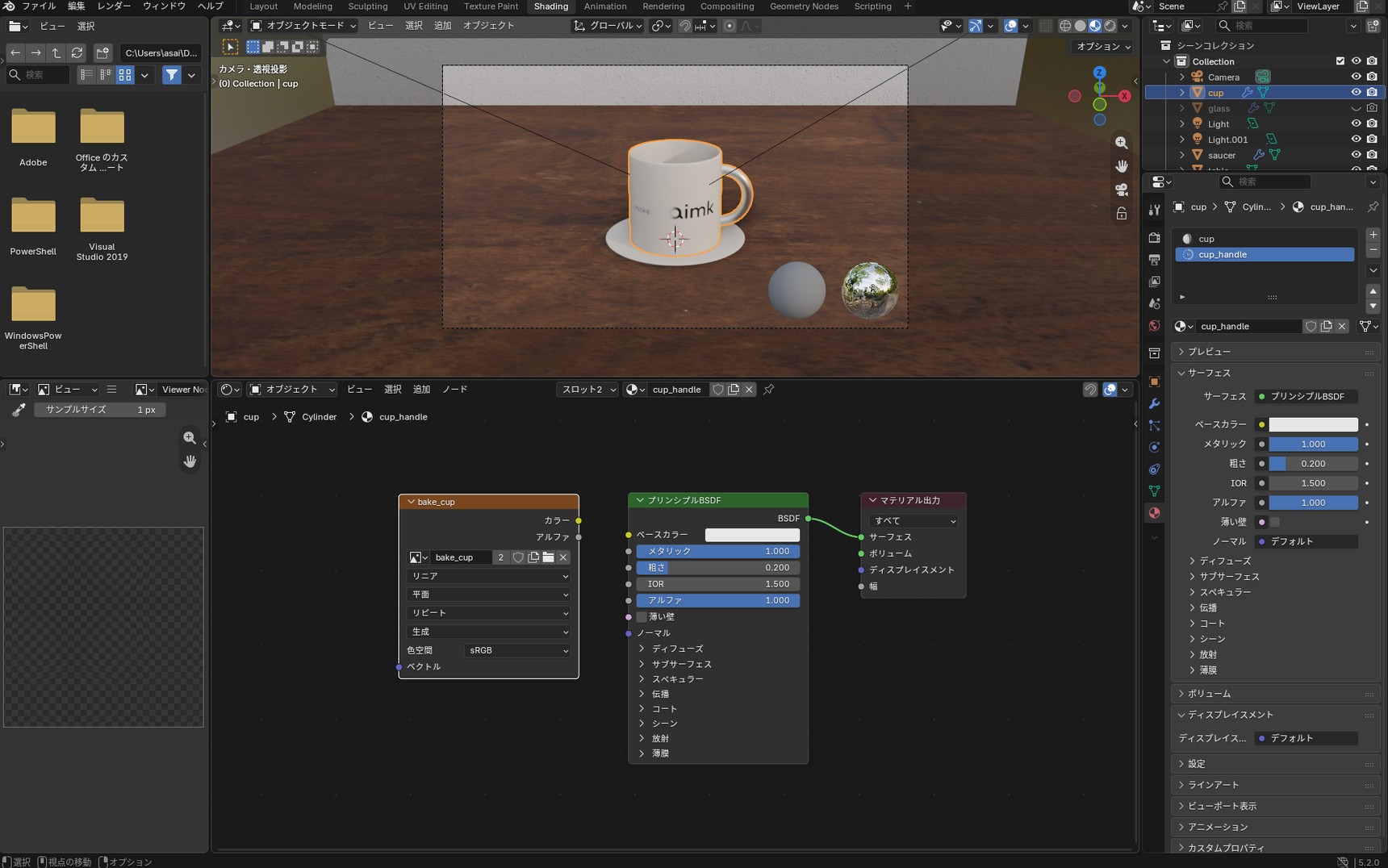Create new folder in file browser
Image resolution: width=1388 pixels, height=868 pixels.
102,52
